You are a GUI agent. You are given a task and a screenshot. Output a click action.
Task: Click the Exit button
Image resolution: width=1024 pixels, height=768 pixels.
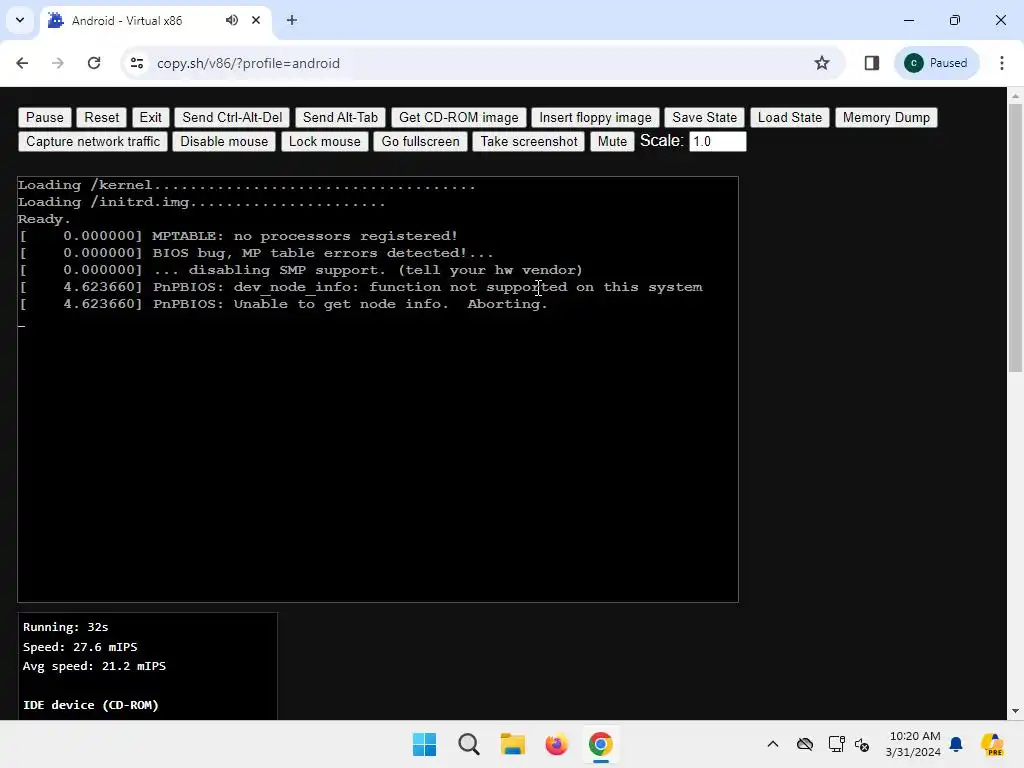click(x=150, y=118)
